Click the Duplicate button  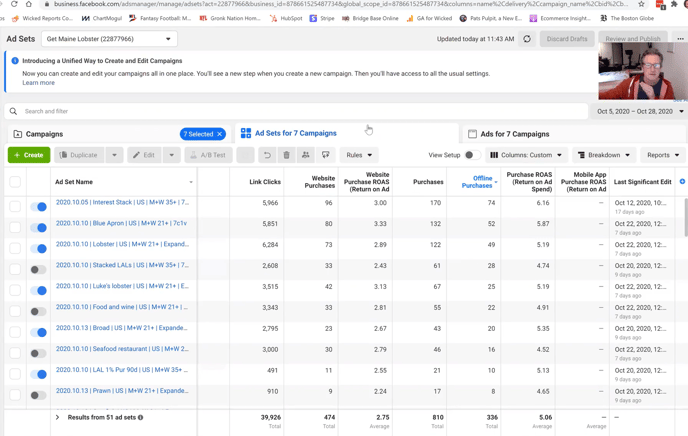(79, 155)
